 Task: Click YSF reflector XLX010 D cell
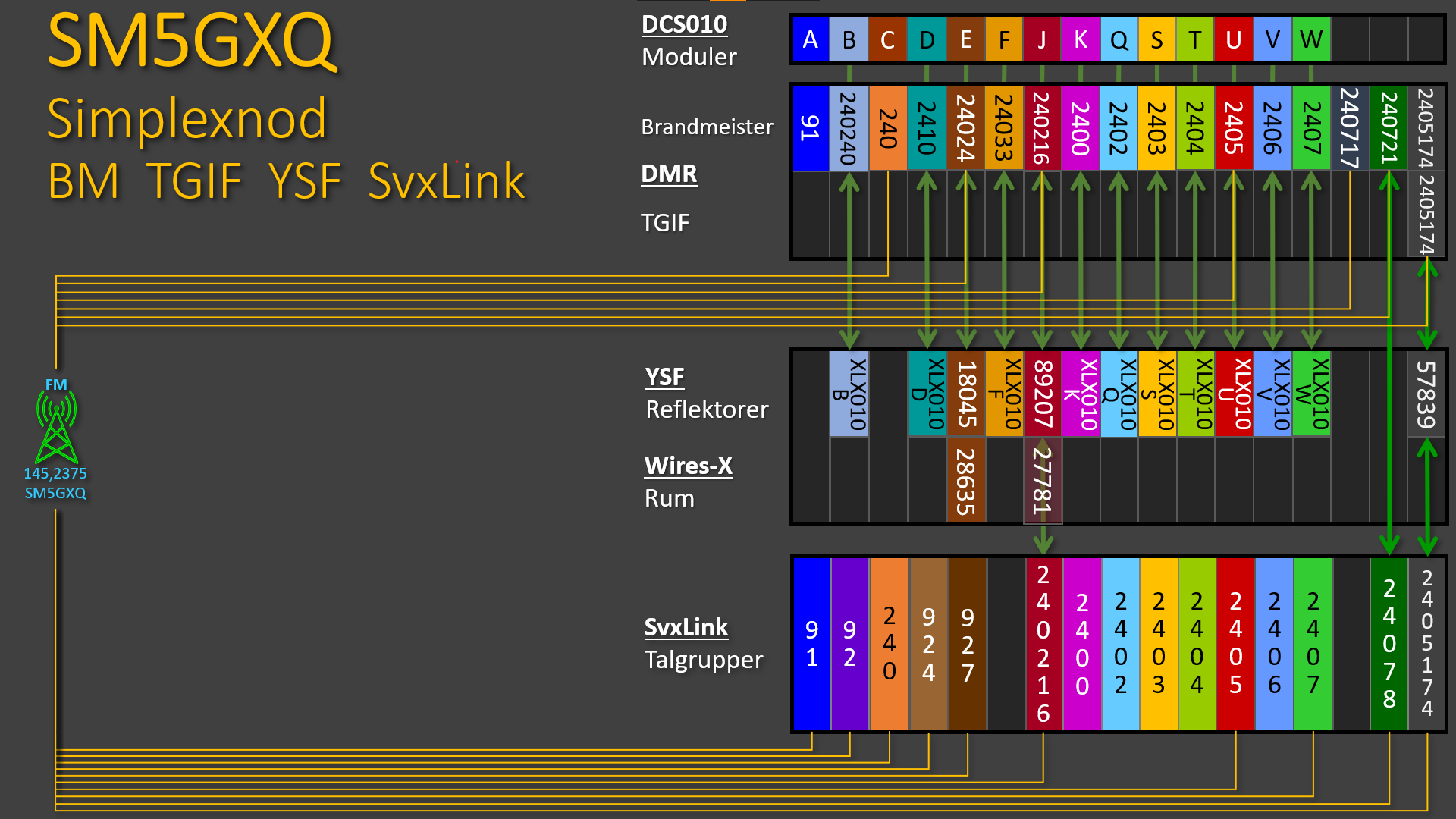tap(927, 394)
